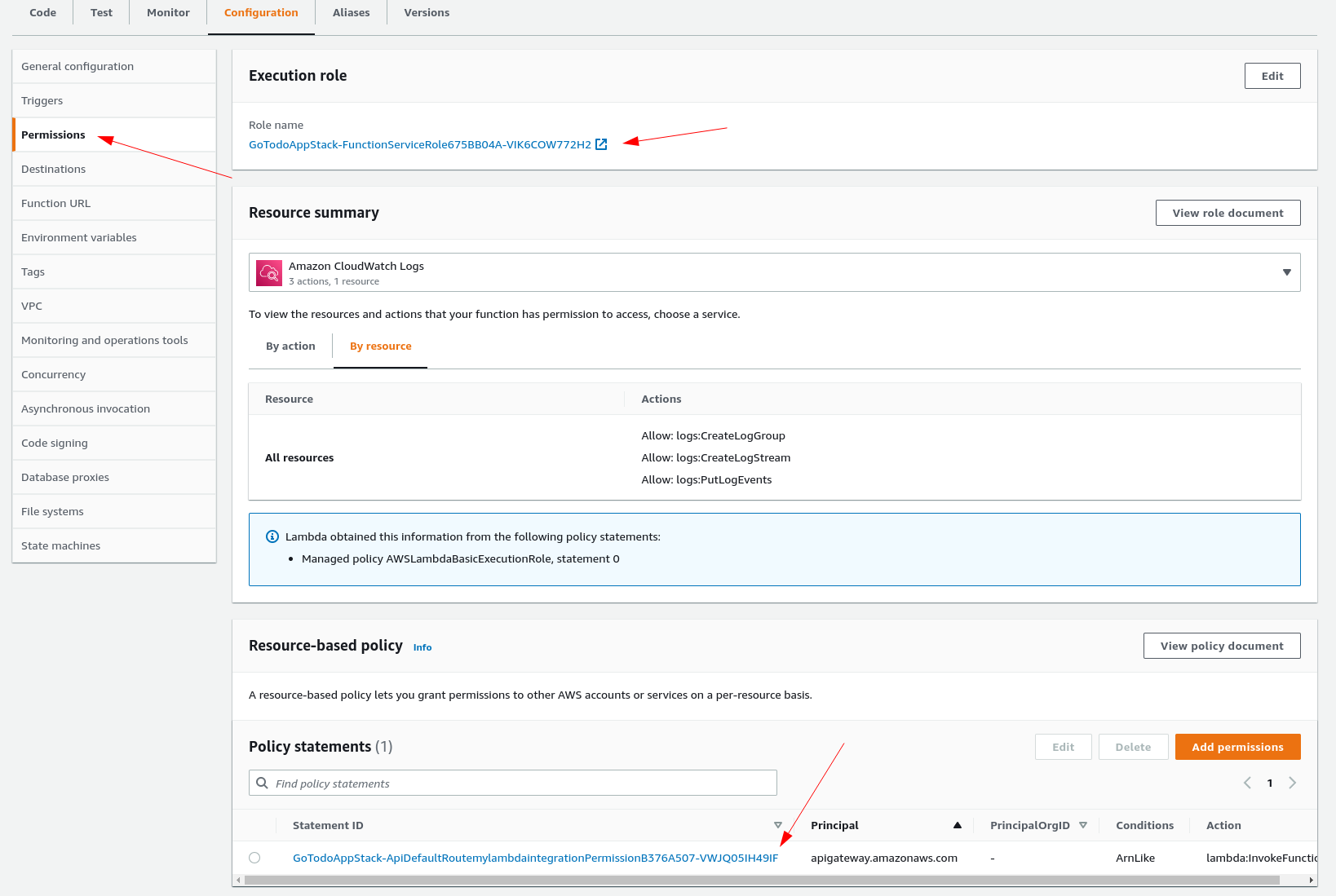The height and width of the screenshot is (896, 1336).
Task: Open Code signing settings
Action: (114, 444)
